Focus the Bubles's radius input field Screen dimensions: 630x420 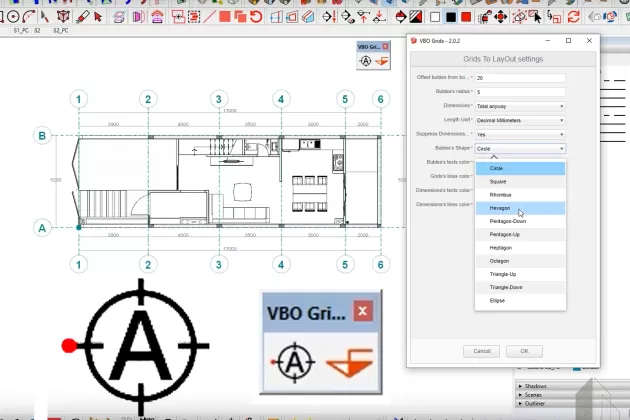tap(520, 92)
